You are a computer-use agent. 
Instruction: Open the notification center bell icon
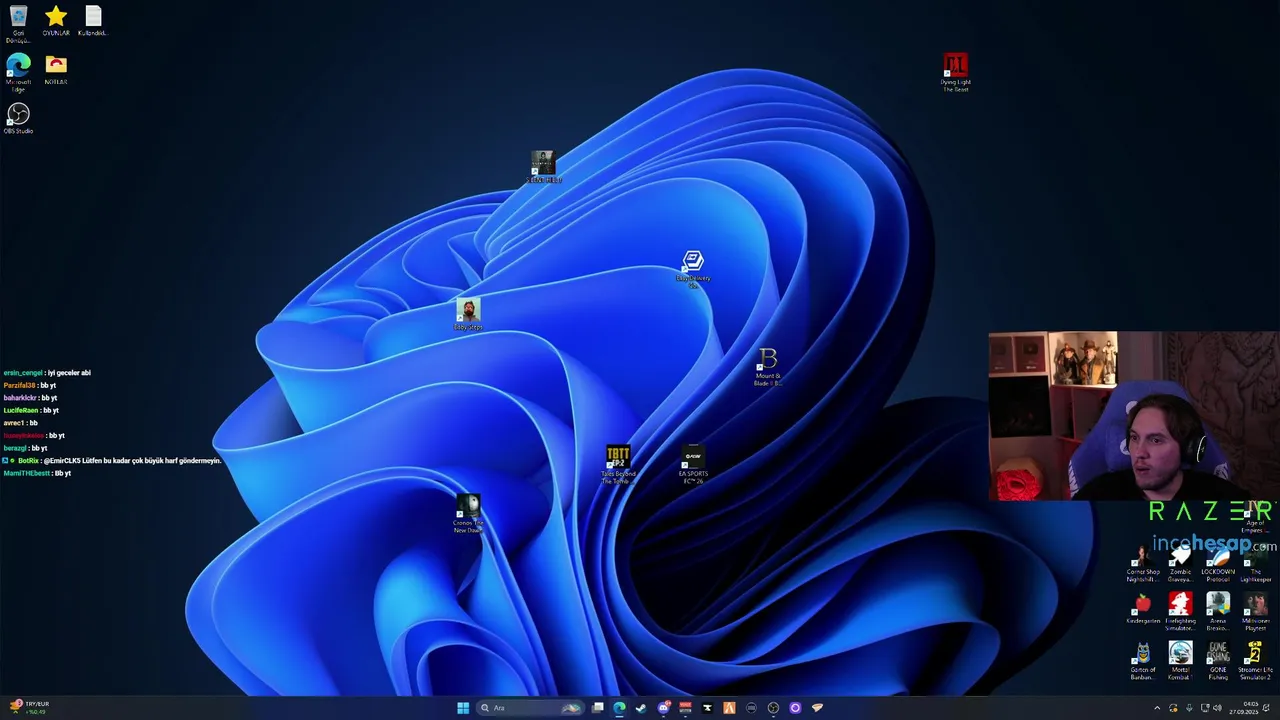tap(1266, 708)
